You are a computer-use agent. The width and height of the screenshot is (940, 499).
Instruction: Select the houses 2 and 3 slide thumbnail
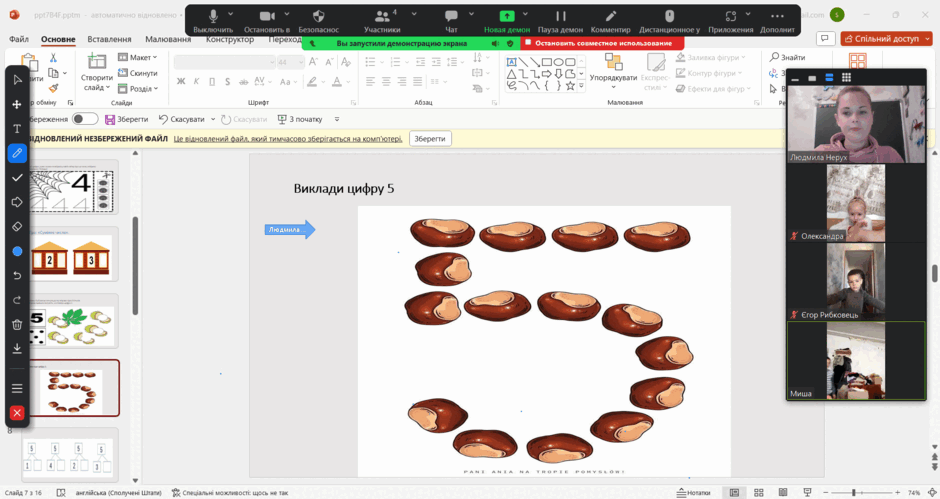pos(71,255)
